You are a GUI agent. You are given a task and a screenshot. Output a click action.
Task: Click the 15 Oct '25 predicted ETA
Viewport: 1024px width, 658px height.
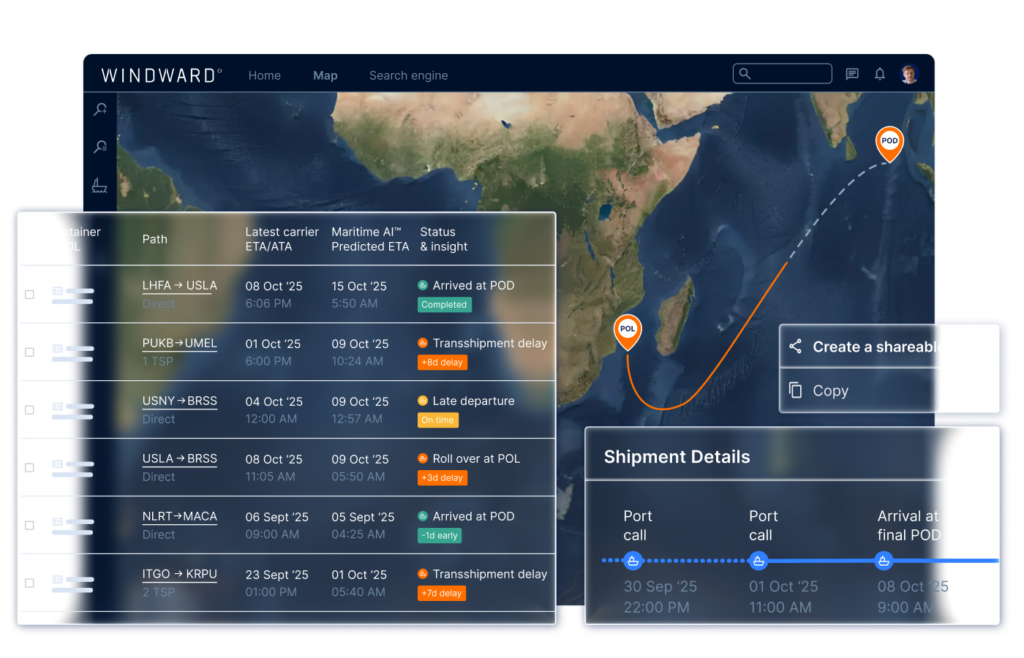359,287
